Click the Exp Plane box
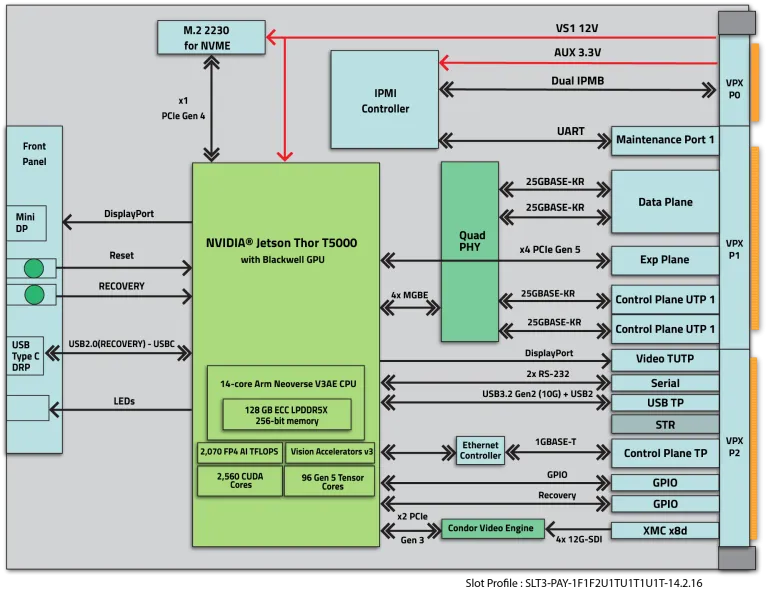The height and width of the screenshot is (612, 768). click(665, 260)
